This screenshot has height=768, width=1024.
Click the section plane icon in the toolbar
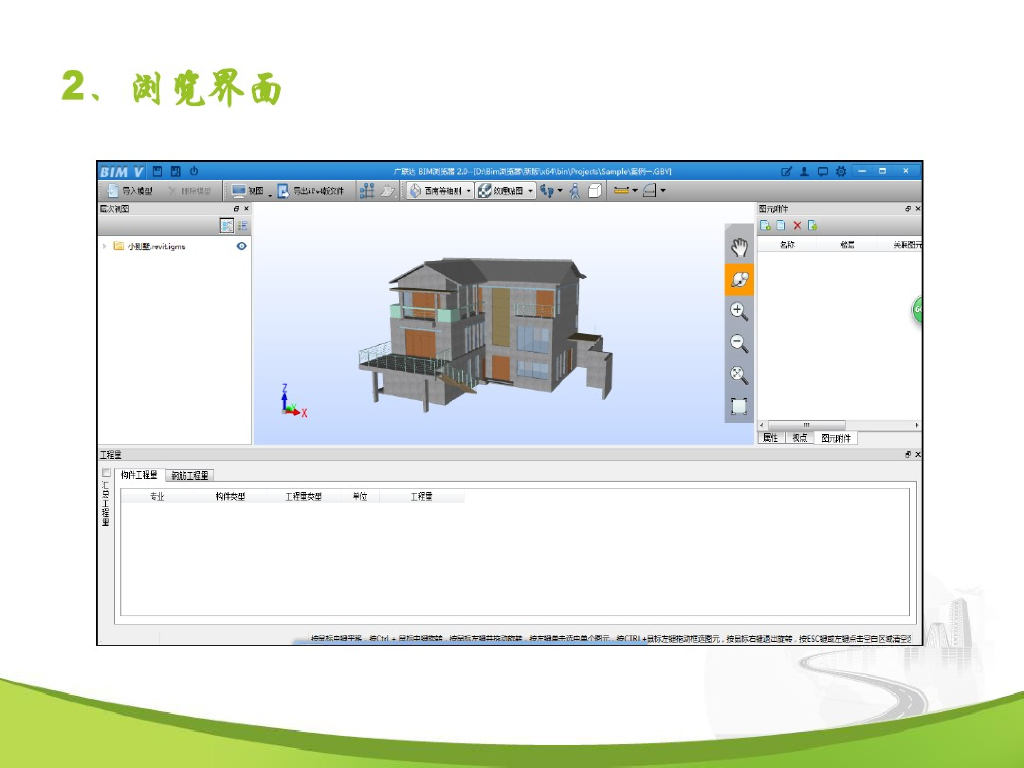(x=649, y=191)
